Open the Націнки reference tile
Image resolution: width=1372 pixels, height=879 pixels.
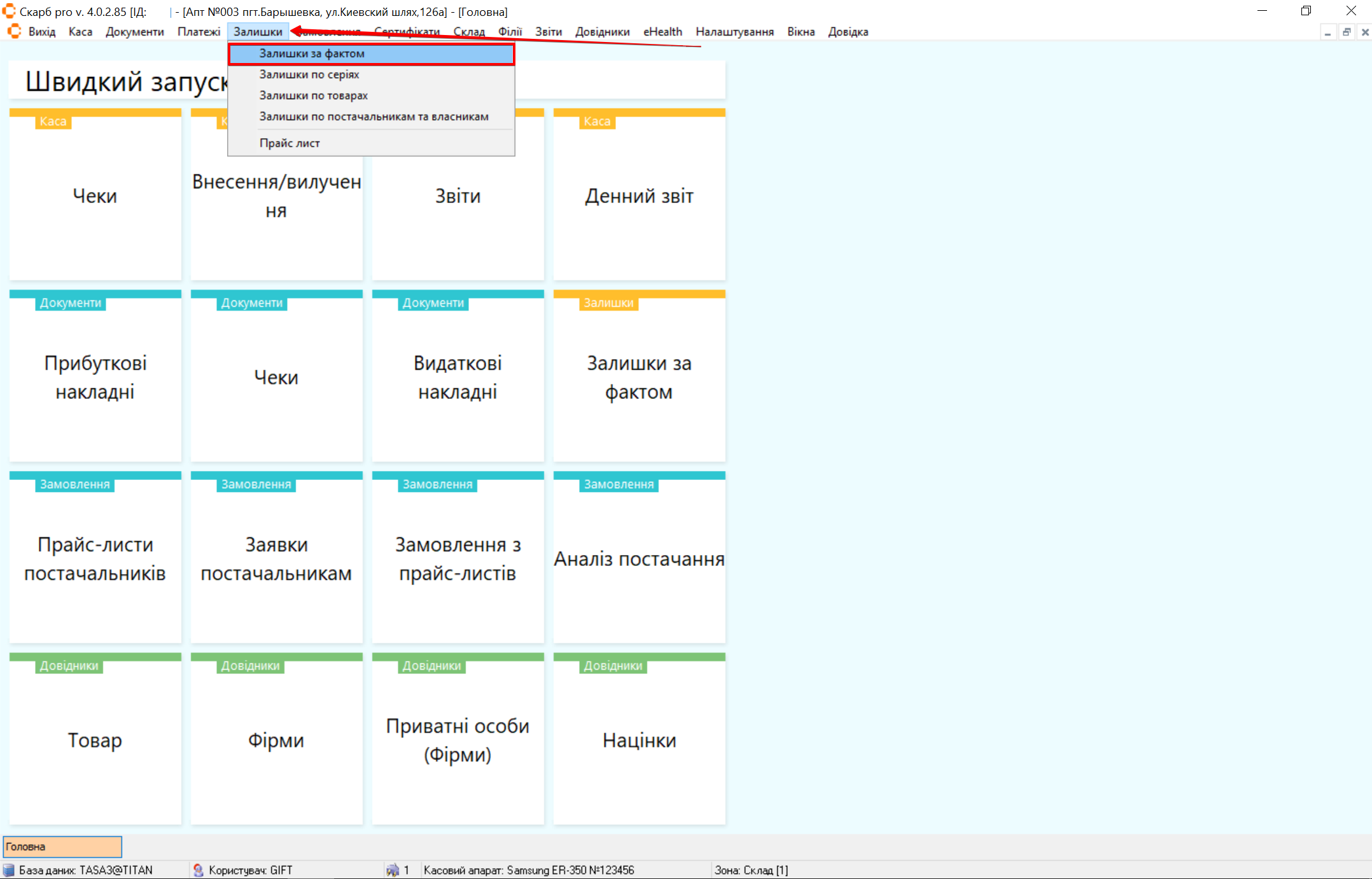pyautogui.click(x=639, y=740)
